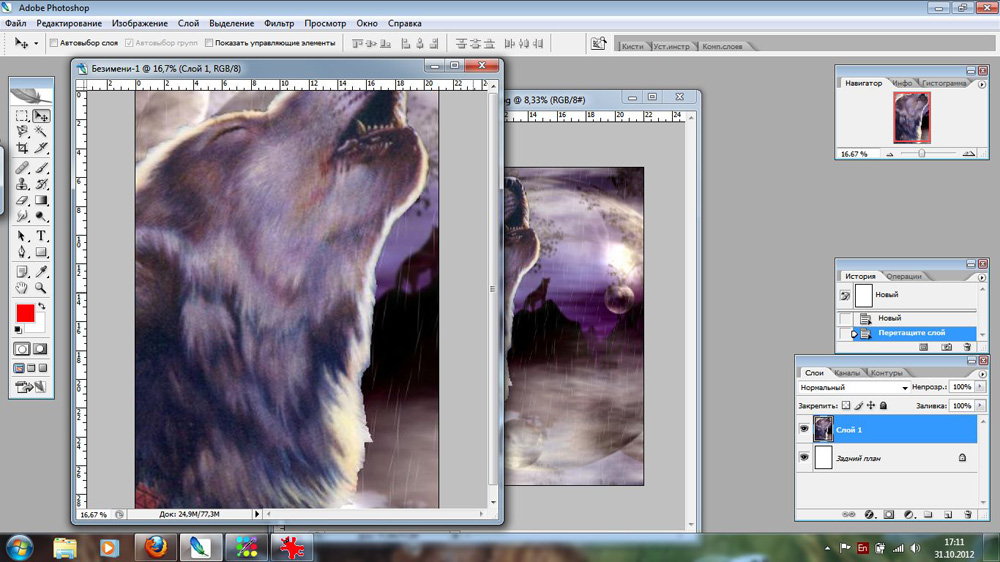Image resolution: width=1000 pixels, height=562 pixels.
Task: Select the Blur/Smudge tool
Action: click(22, 216)
